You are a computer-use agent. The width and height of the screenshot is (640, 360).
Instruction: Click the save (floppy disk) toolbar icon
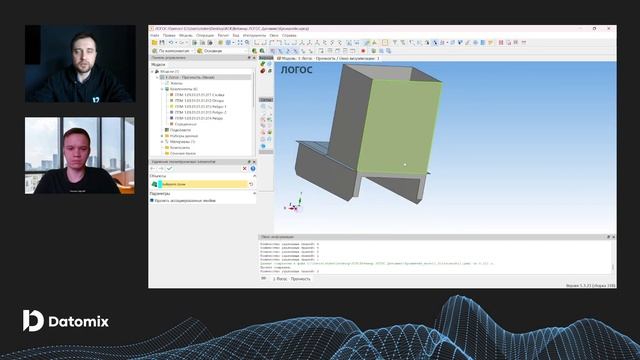[162, 42]
